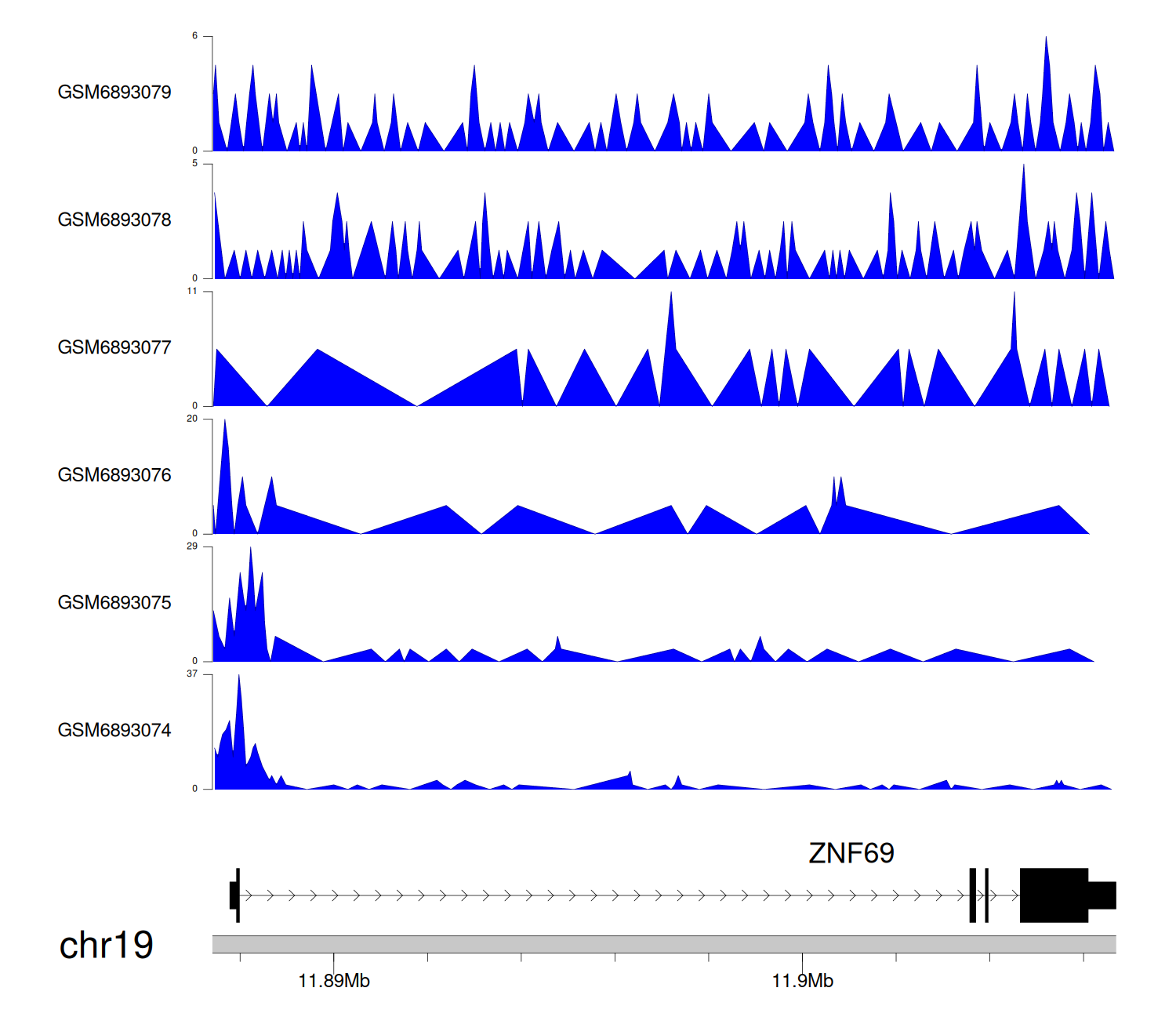
Task: Select the GSM6893078 track label
Action: click(x=114, y=220)
